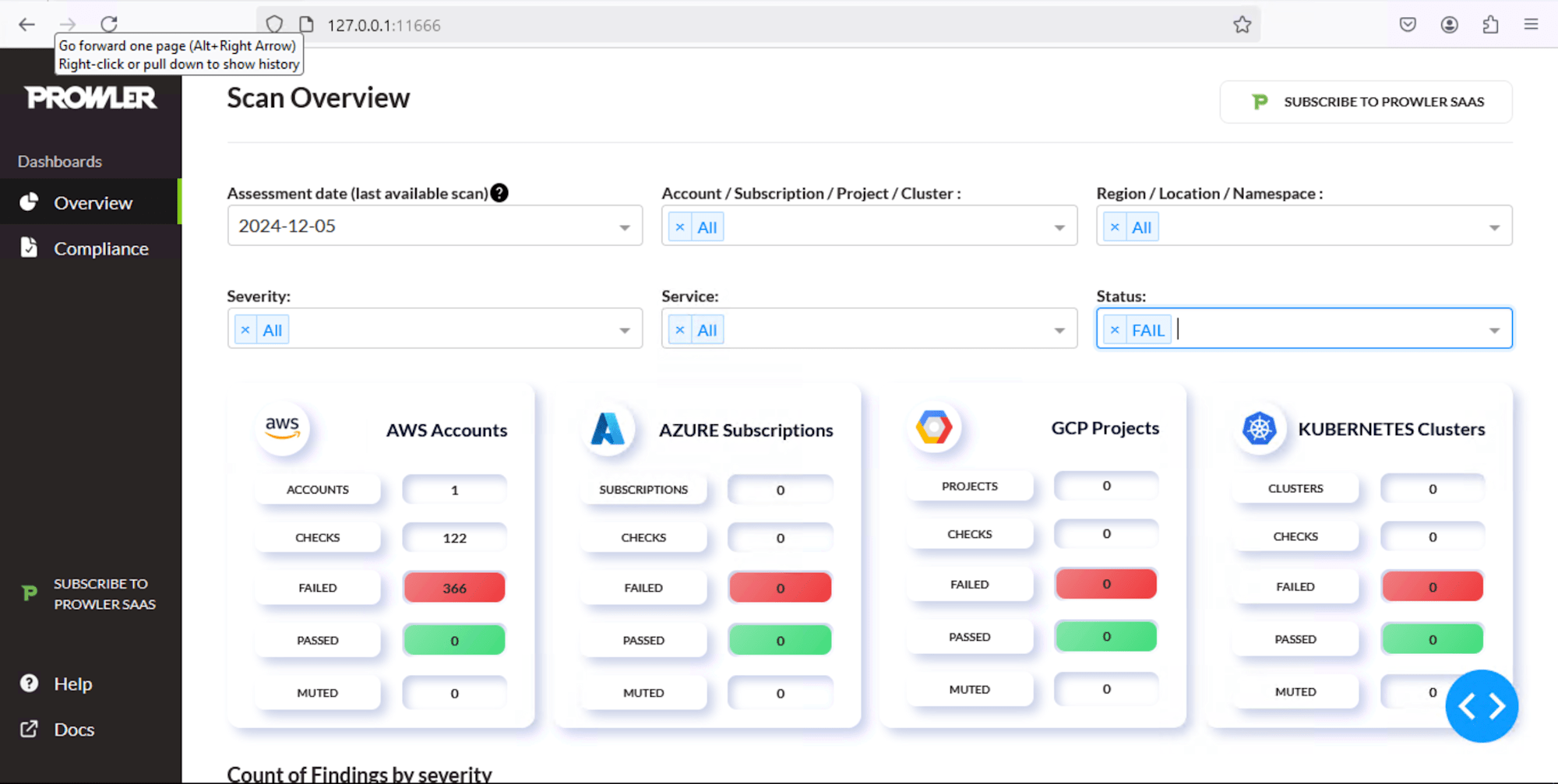Screen dimensions: 1558x784
Task: Expand the Account / Subscription dropdown arrow
Action: [1059, 227]
